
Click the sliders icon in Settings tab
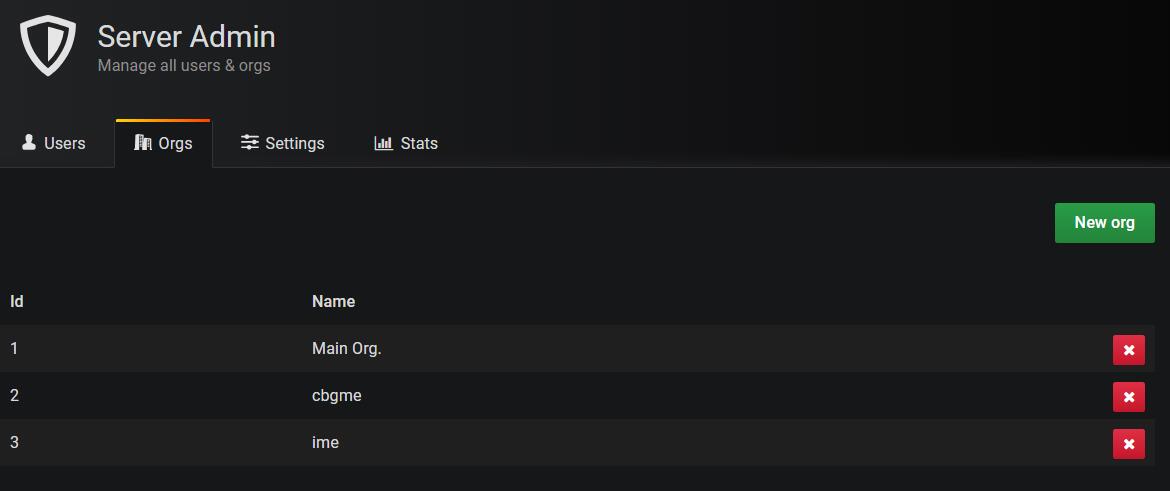250,143
